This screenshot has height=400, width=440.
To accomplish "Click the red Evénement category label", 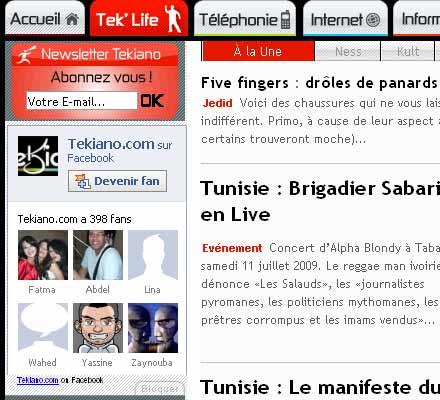I will pyautogui.click(x=232, y=248).
